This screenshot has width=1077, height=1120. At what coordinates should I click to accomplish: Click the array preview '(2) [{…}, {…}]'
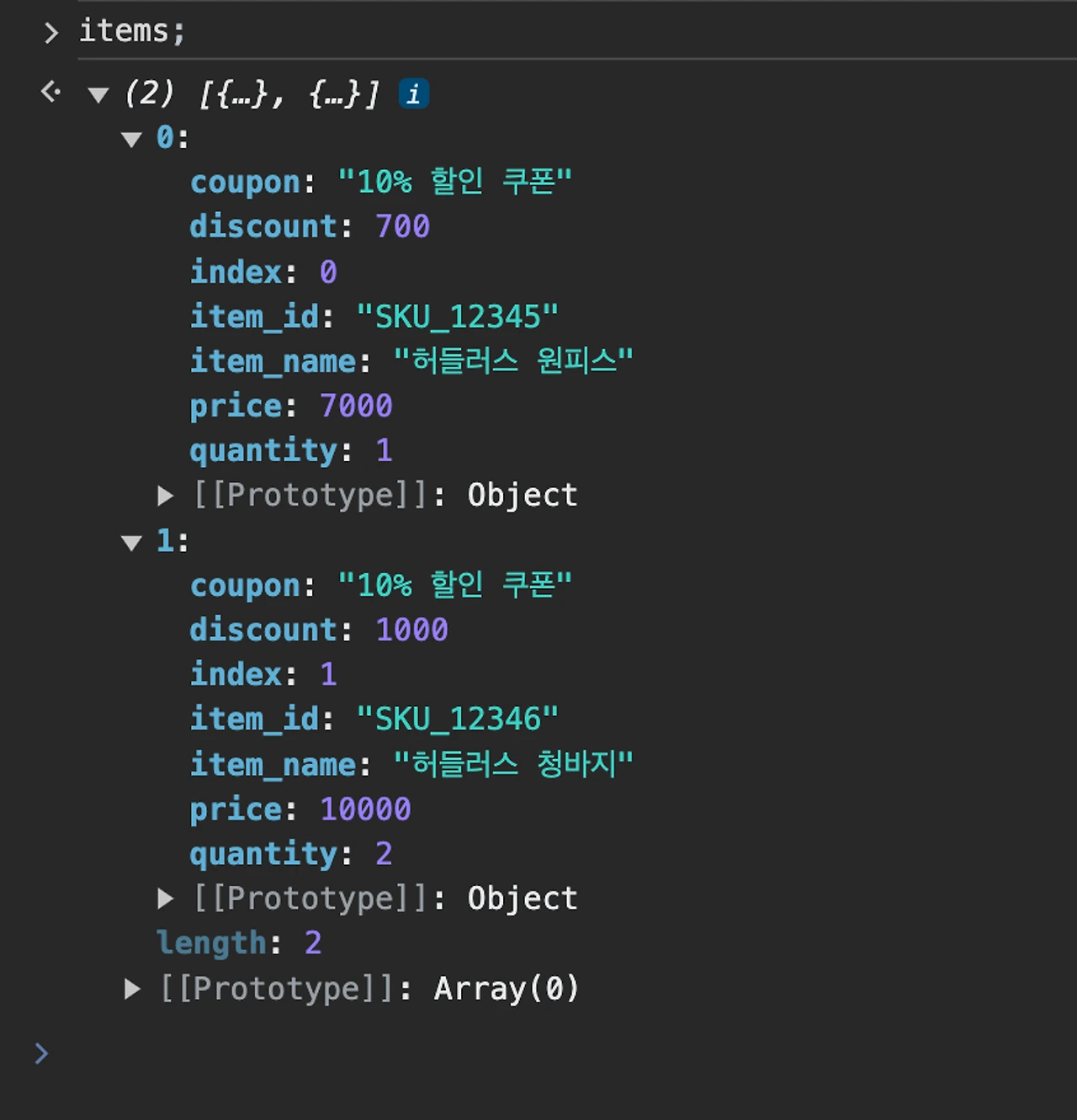252,93
